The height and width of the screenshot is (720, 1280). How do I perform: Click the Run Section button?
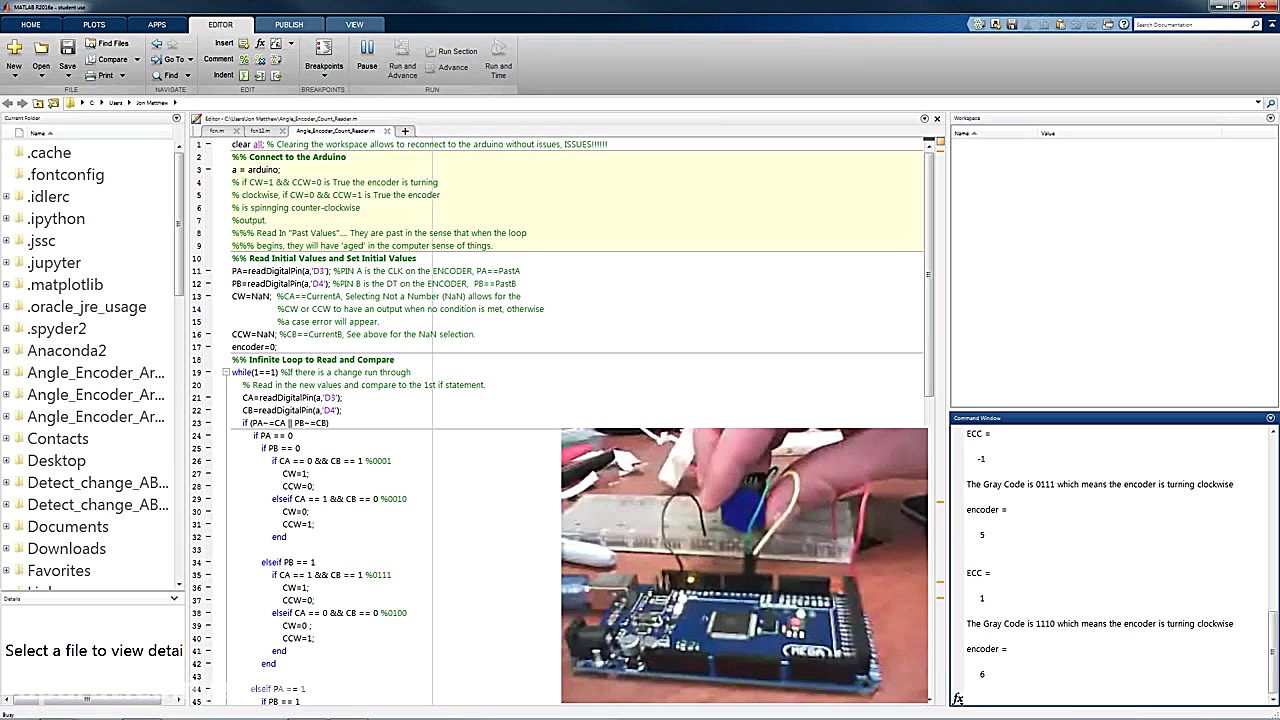coord(451,50)
